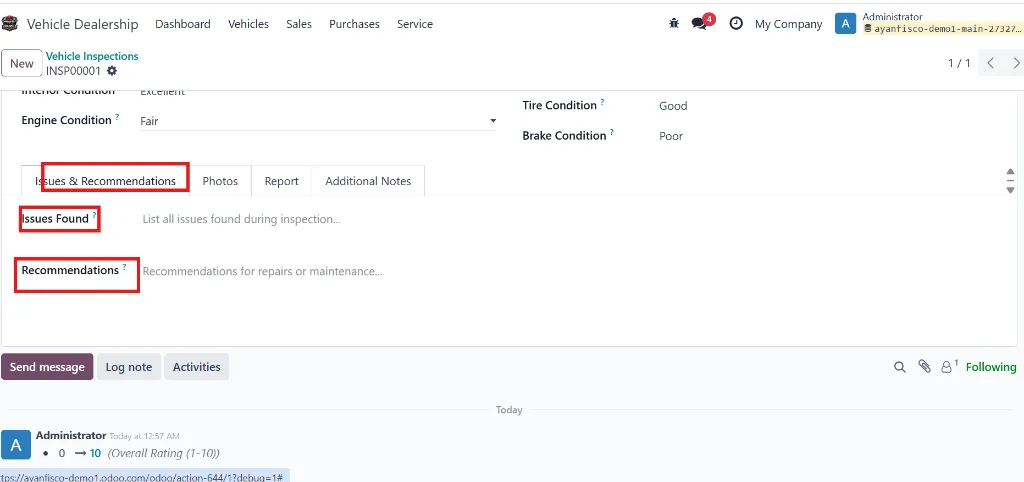This screenshot has width=1024, height=482.
Task: Click the scroll down arrow beside form
Action: 1010,189
